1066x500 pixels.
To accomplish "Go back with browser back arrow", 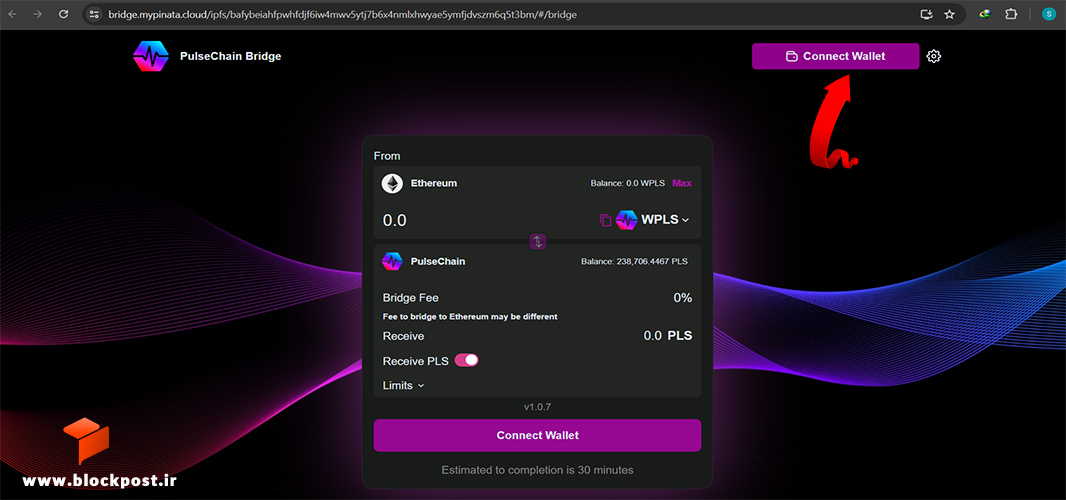I will click(x=13, y=14).
